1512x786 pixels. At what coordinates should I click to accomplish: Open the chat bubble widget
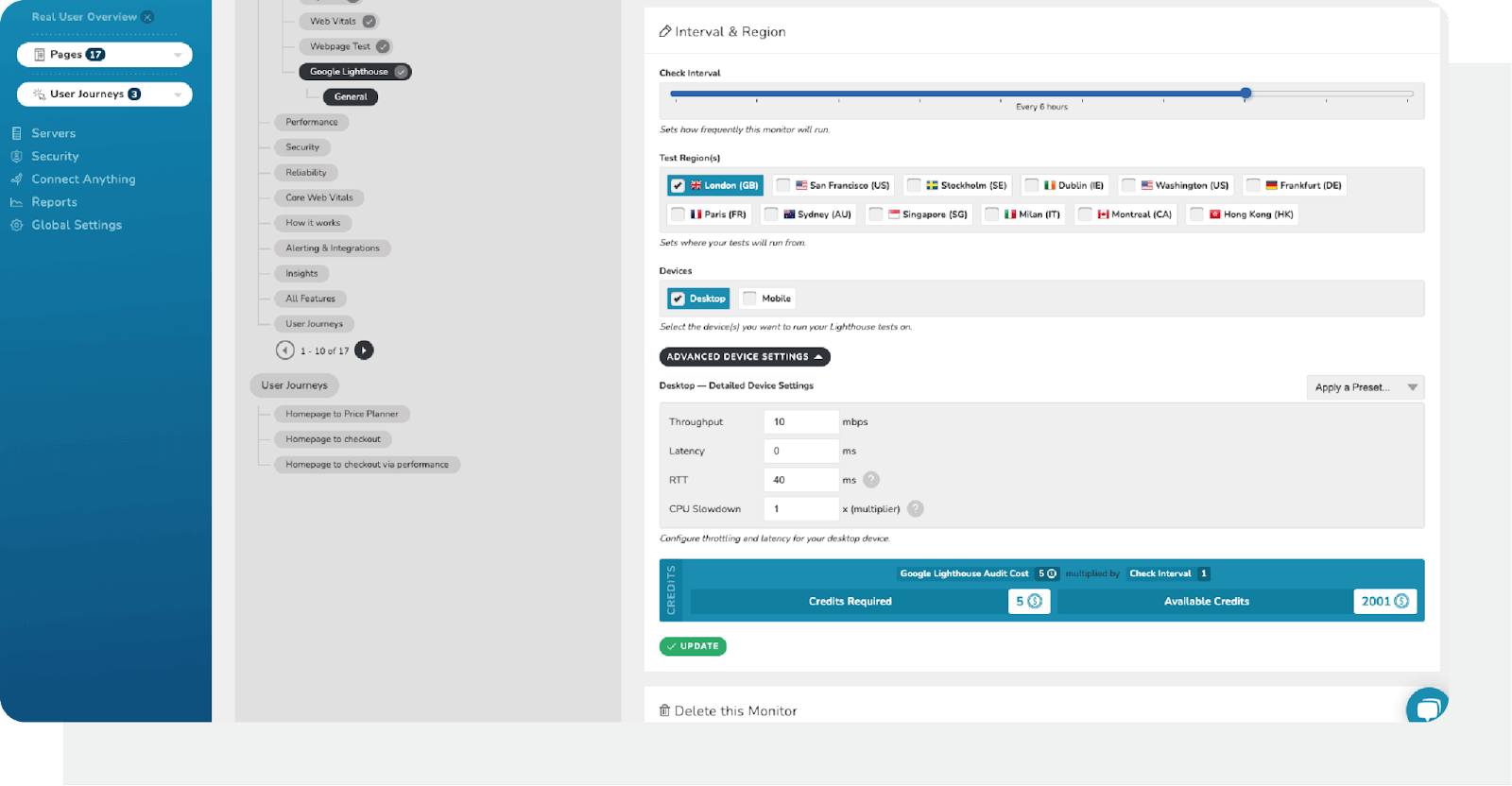1427,707
